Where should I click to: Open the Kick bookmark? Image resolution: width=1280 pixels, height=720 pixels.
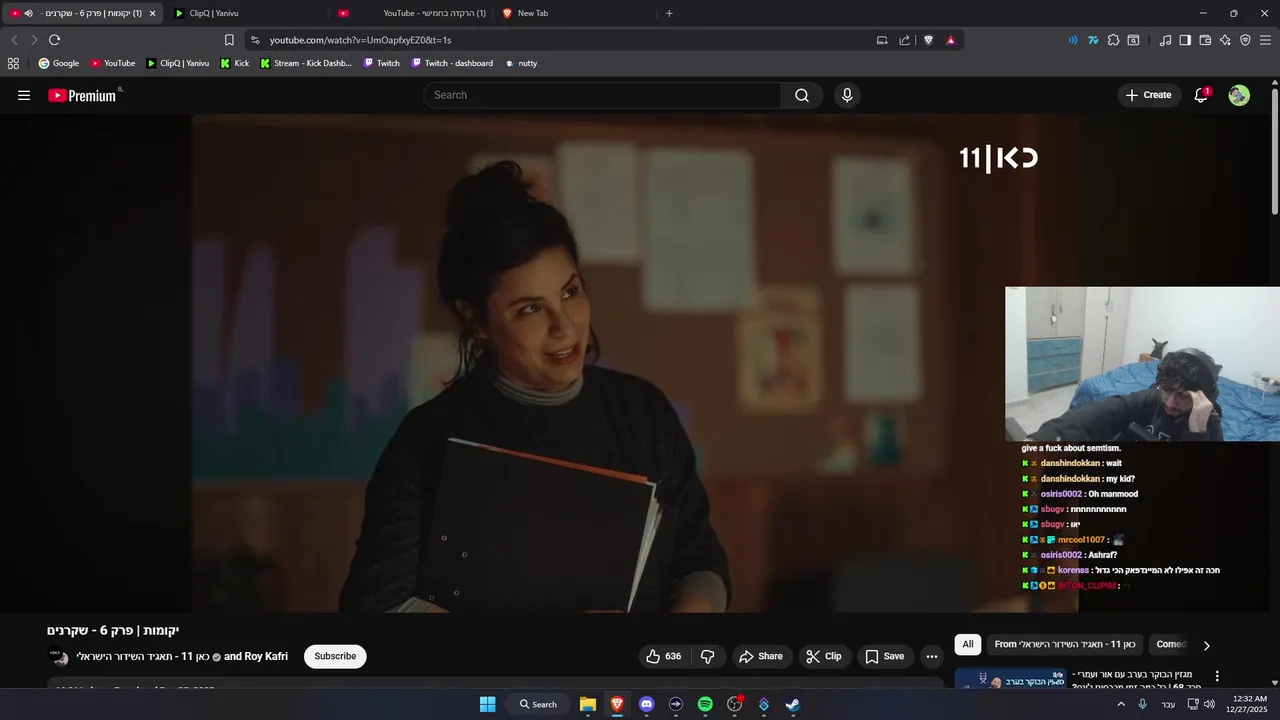click(235, 63)
